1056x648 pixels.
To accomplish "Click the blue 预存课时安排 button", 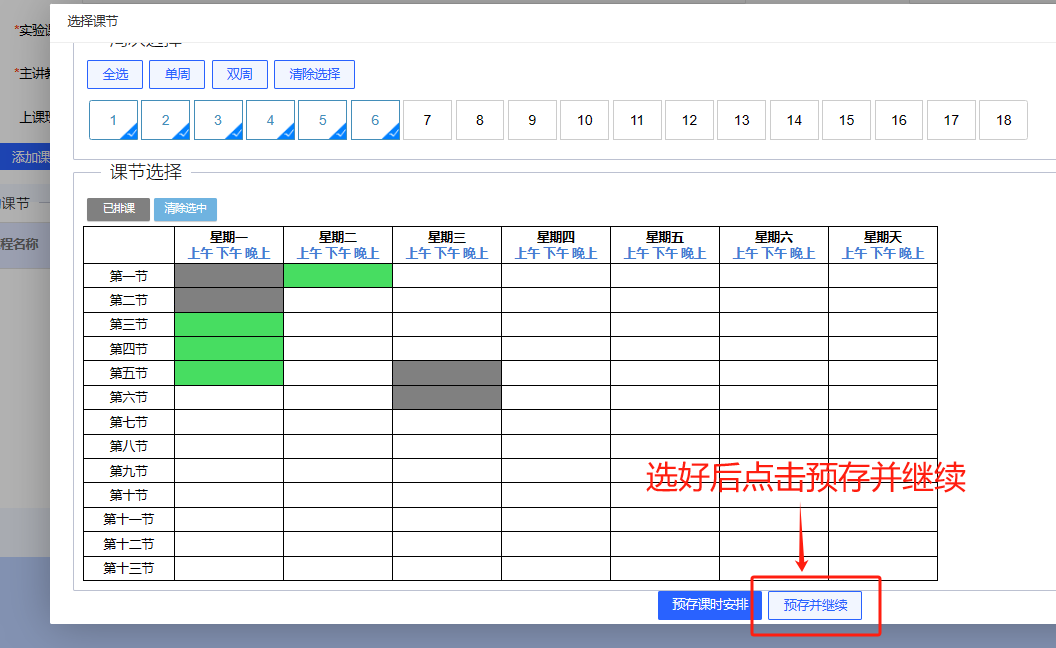I will [710, 605].
